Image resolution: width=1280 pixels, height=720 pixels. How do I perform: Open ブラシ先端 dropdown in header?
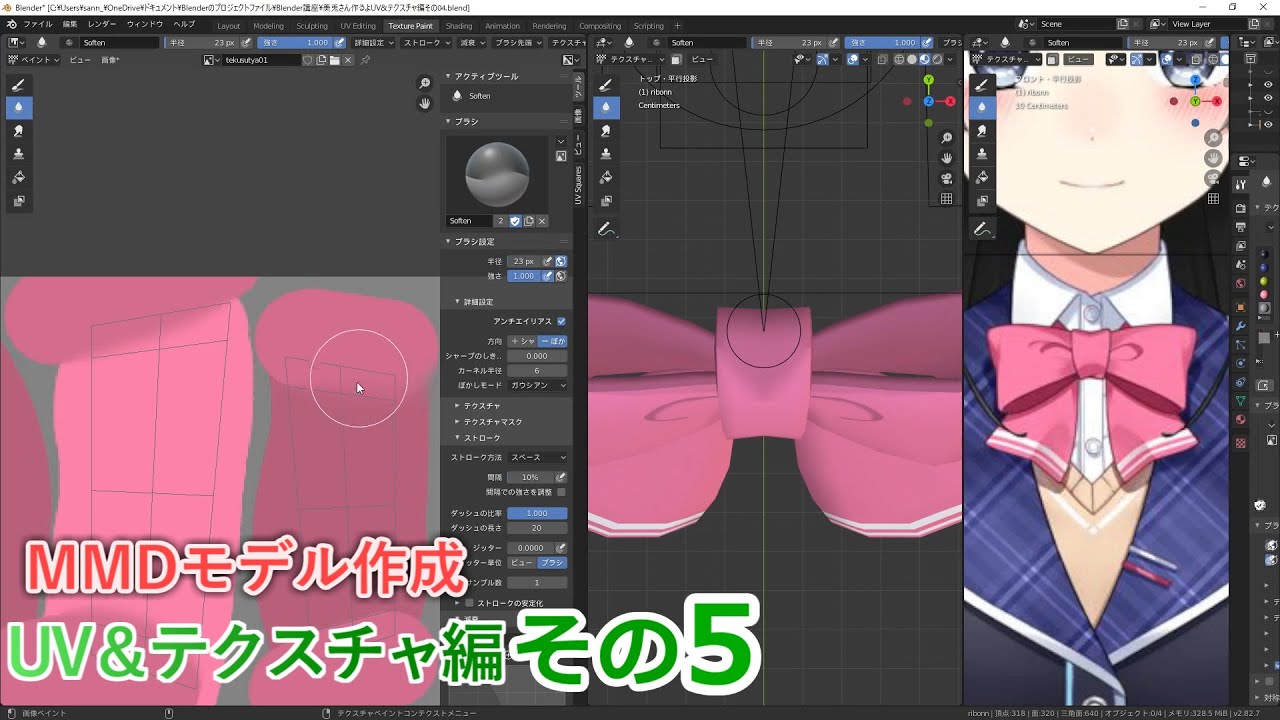click(x=519, y=42)
